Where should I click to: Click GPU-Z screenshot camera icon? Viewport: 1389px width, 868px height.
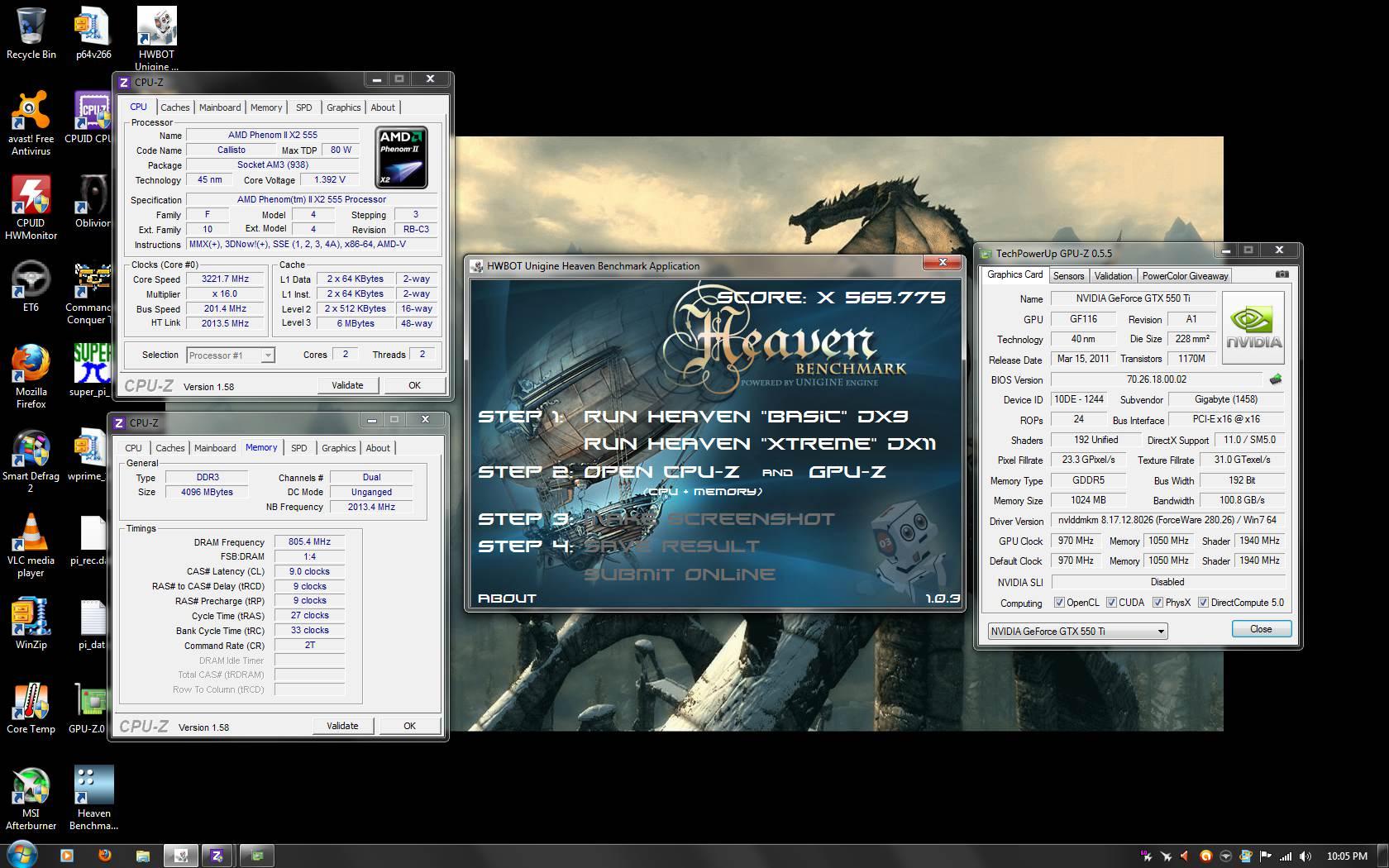point(1282,274)
